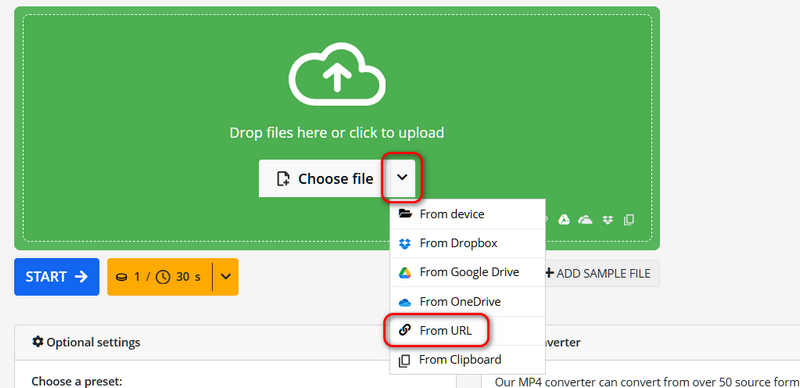Choose From OneDrive option
Image resolution: width=800 pixels, height=388 pixels.
pos(467,302)
